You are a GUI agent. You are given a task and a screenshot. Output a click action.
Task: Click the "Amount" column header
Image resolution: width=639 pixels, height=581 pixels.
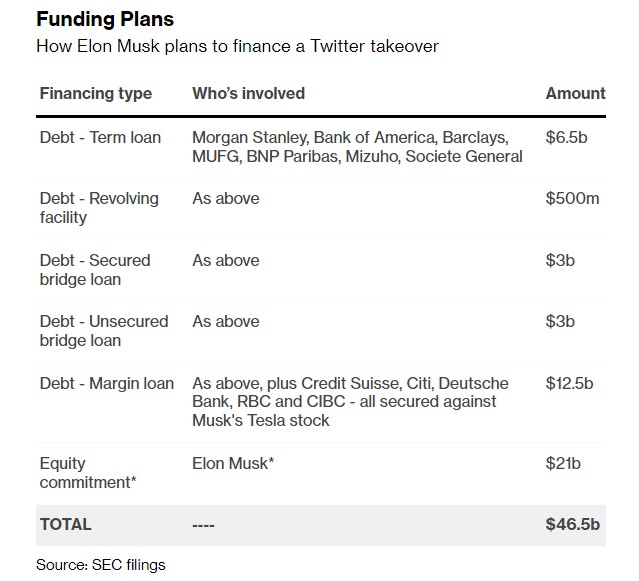575,94
